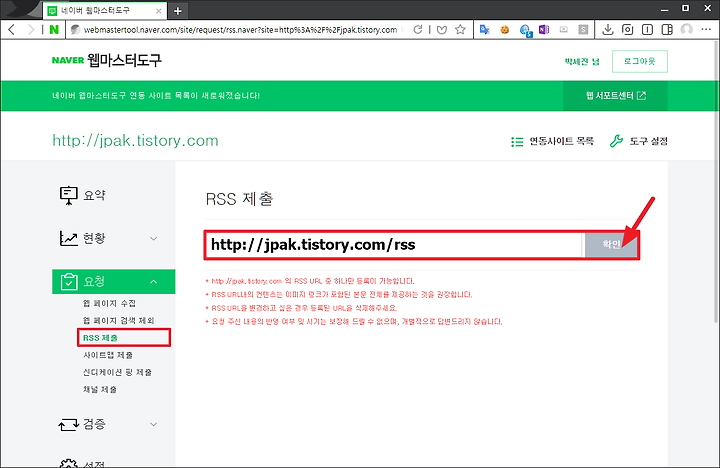Open 웹 페이지 검색 제외 item
The width and height of the screenshot is (720, 468).
tap(118, 321)
